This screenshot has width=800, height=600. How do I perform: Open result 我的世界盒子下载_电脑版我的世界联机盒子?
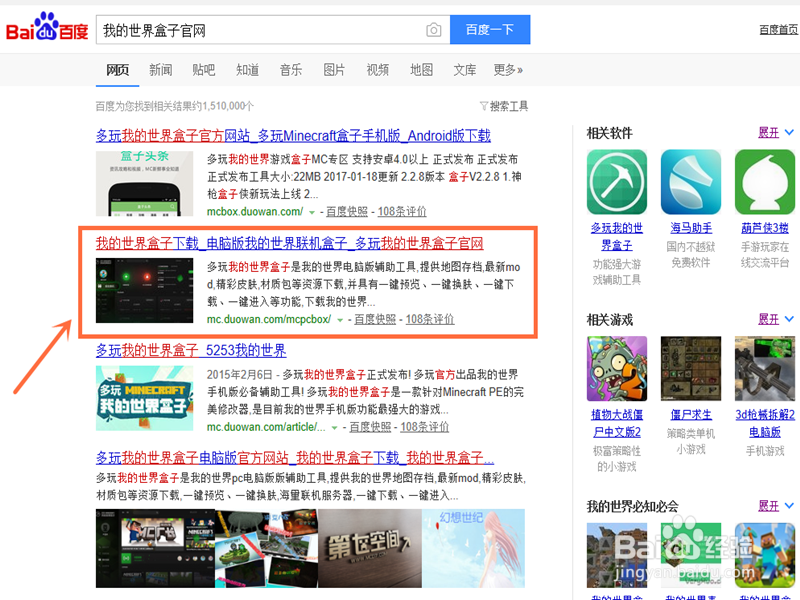290,243
